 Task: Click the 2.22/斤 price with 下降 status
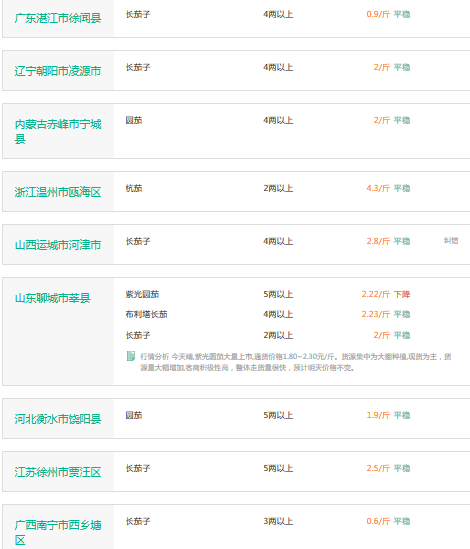coord(376,294)
